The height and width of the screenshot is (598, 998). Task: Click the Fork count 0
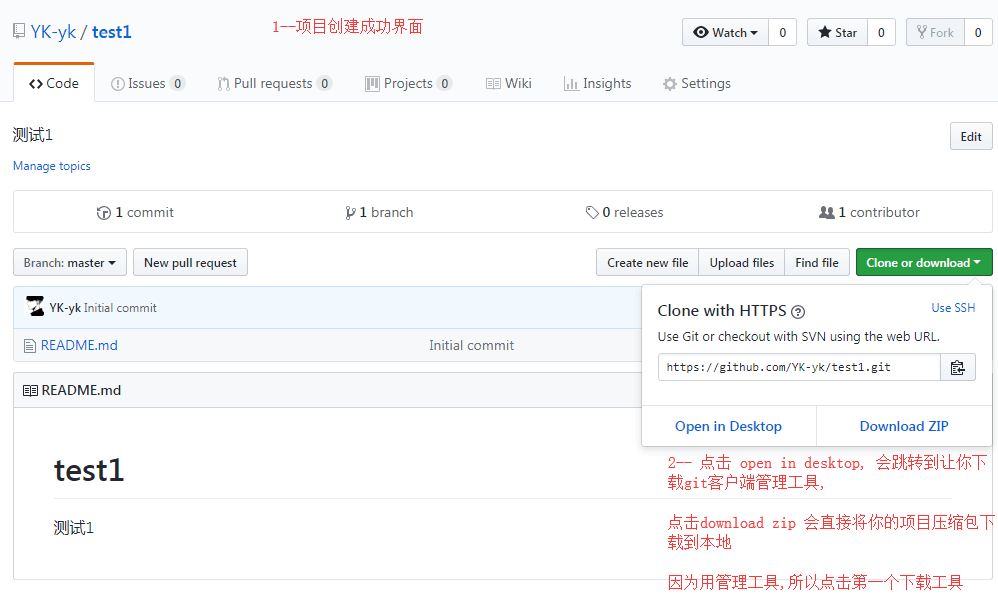(978, 32)
